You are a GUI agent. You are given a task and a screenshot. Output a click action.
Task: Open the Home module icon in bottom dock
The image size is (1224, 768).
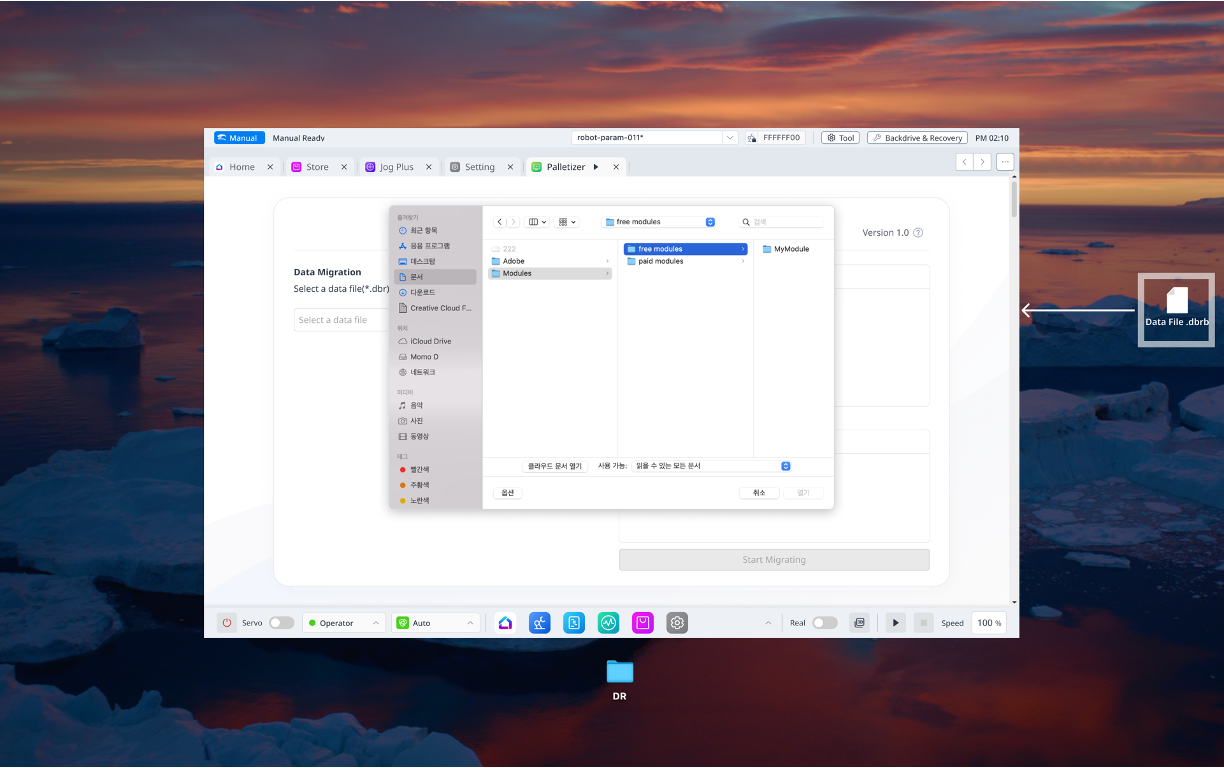click(x=505, y=623)
